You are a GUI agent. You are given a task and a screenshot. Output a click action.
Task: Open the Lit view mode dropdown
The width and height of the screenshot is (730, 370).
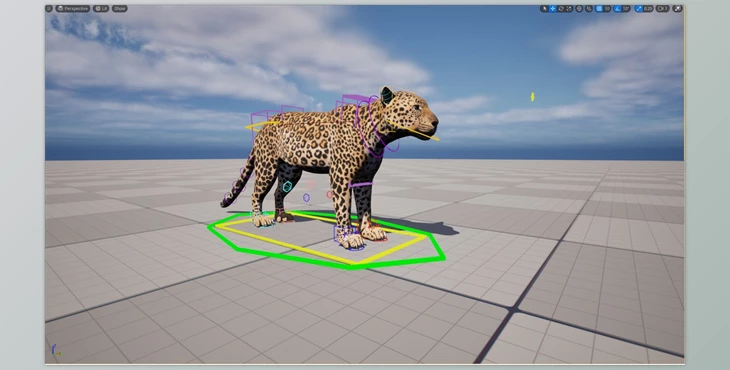click(x=101, y=8)
